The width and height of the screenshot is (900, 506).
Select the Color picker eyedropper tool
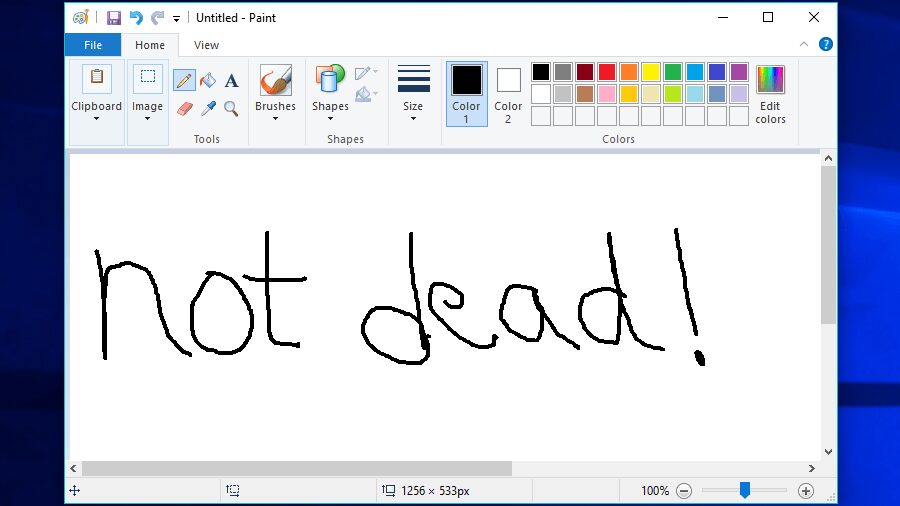click(208, 108)
